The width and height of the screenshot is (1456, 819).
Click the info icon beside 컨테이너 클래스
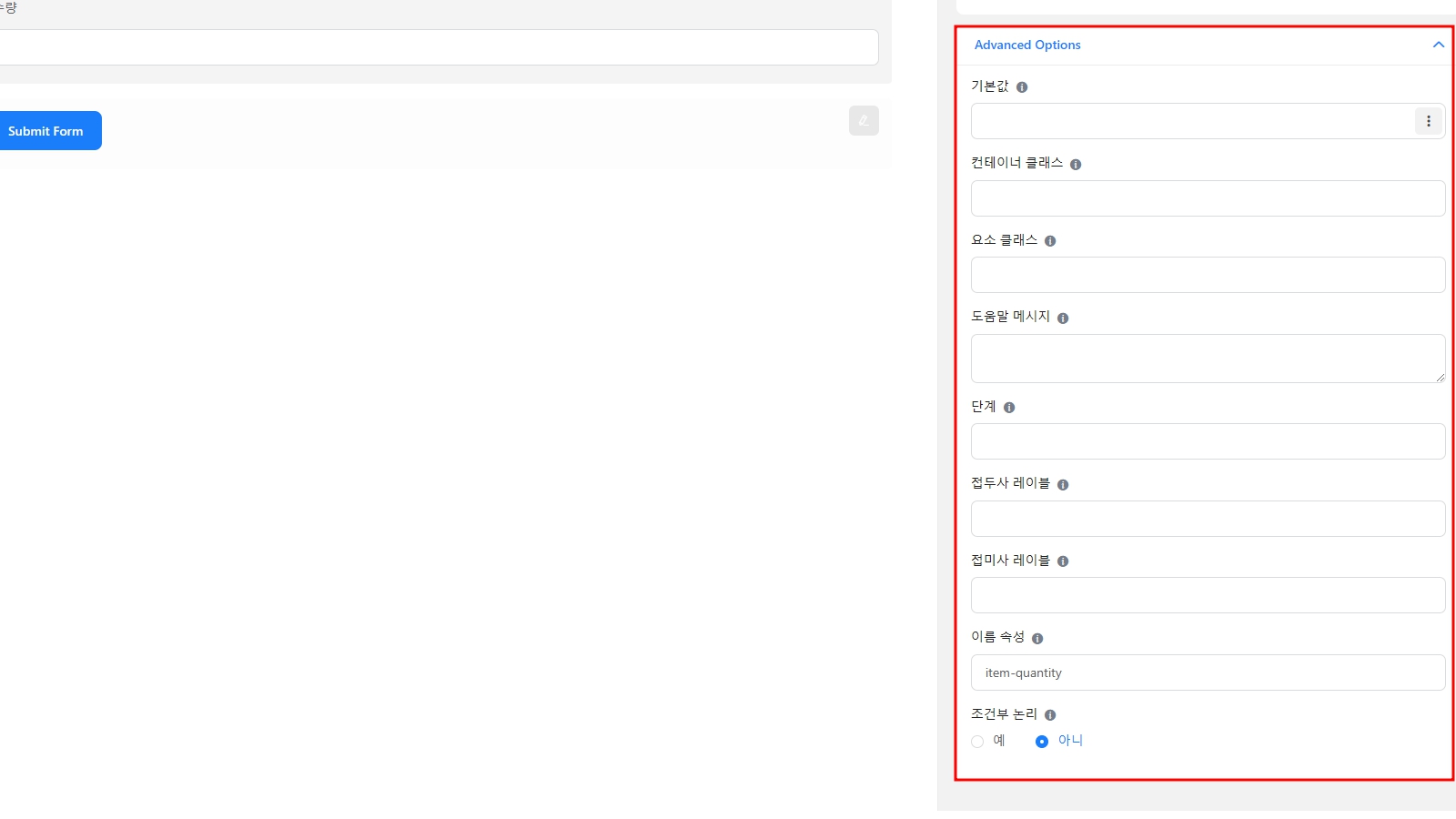point(1076,165)
